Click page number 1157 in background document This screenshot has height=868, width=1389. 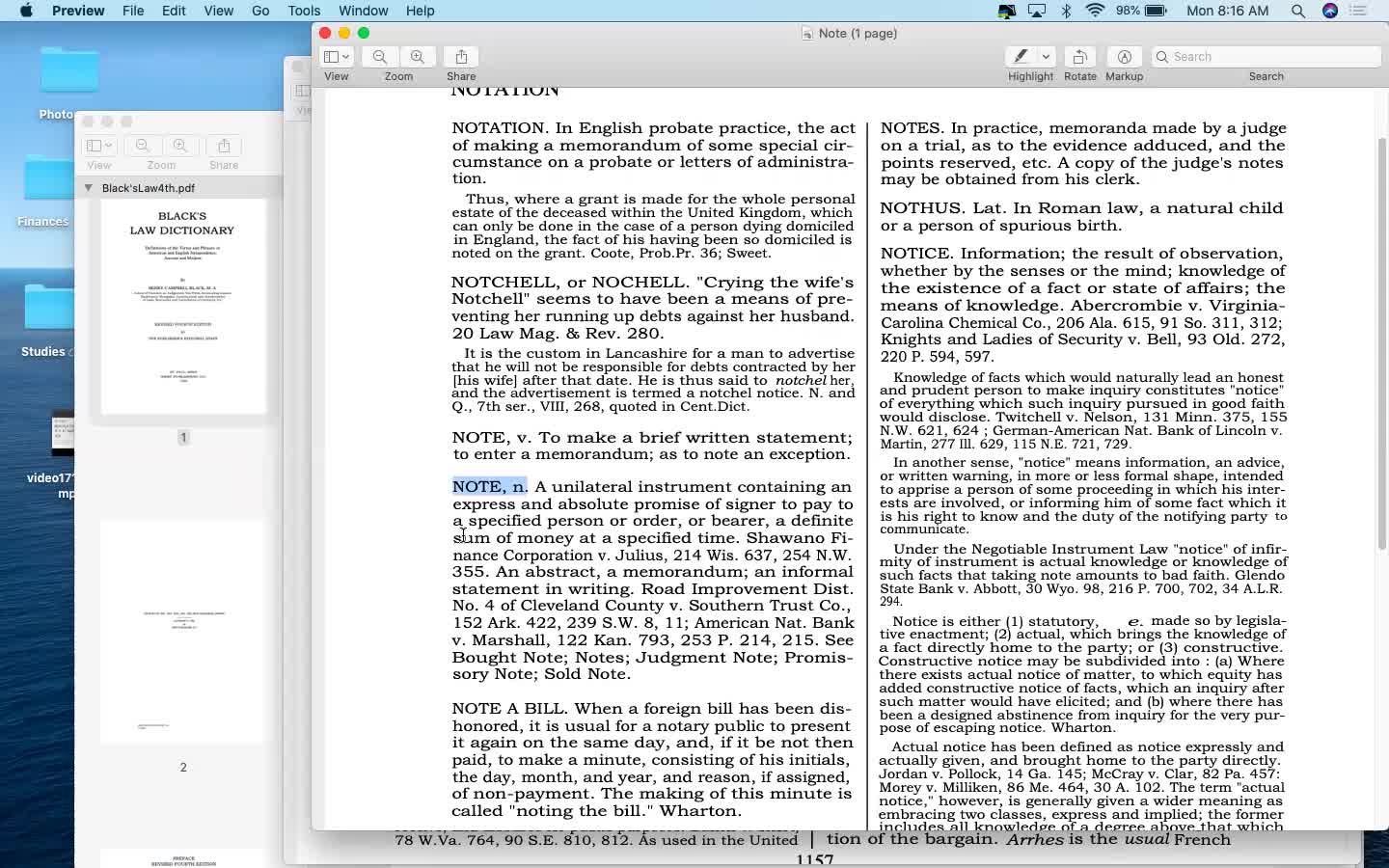click(x=815, y=859)
